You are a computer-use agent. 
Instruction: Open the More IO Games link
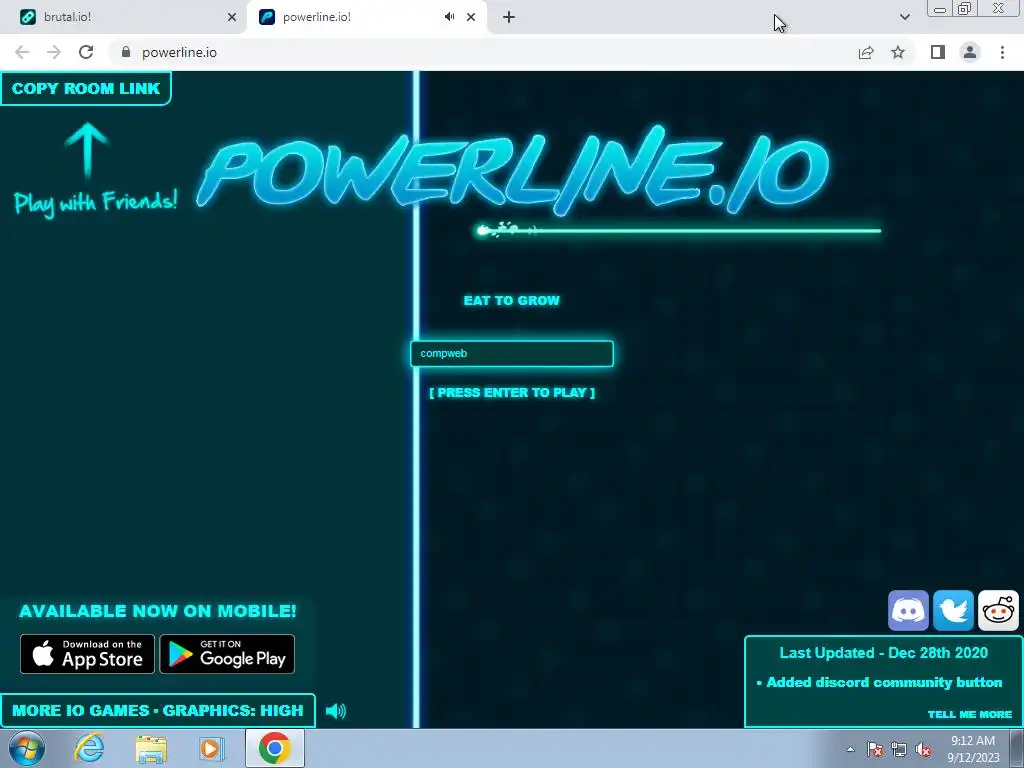(80, 711)
